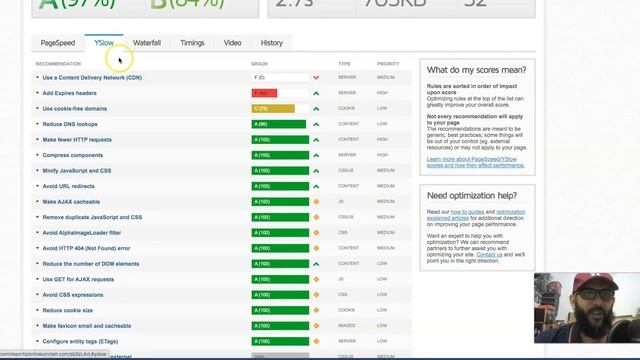This screenshot has width=640, height=360.
Task: Open 'Reduce the number of DOM elements' recommendation
Action: click(91, 264)
